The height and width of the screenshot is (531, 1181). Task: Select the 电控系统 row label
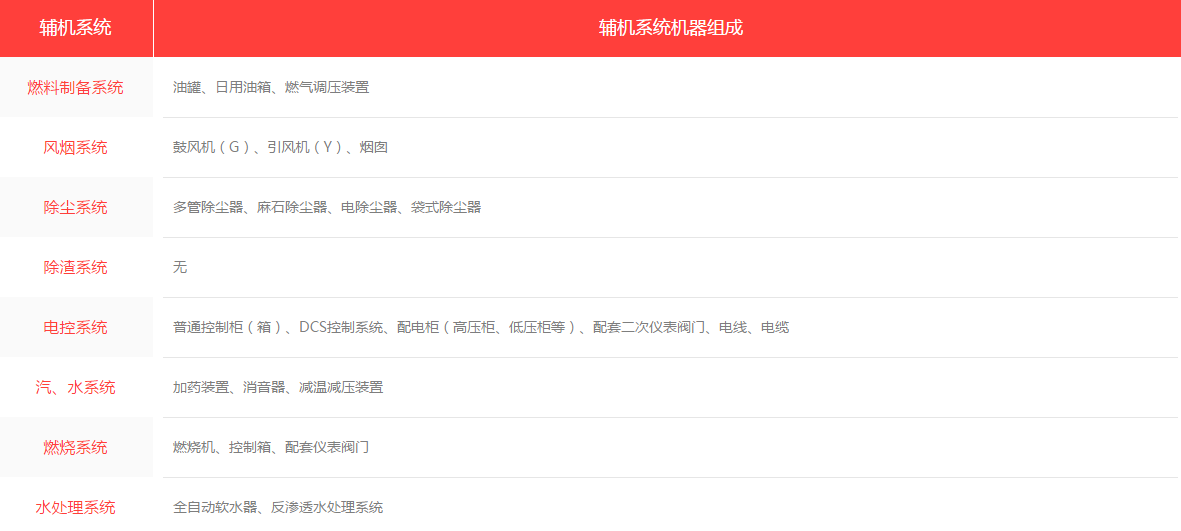click(76, 327)
